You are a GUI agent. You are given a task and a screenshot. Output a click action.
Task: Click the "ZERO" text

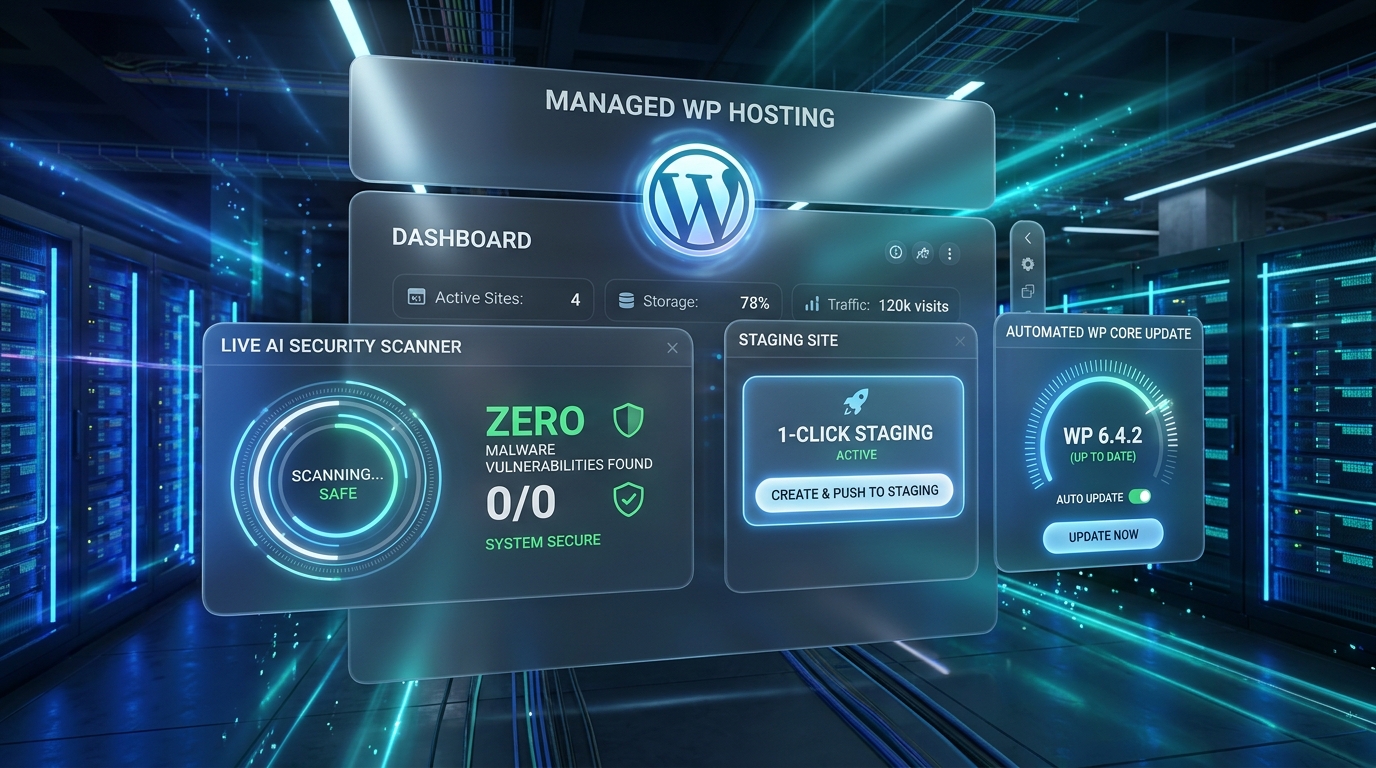[535, 421]
